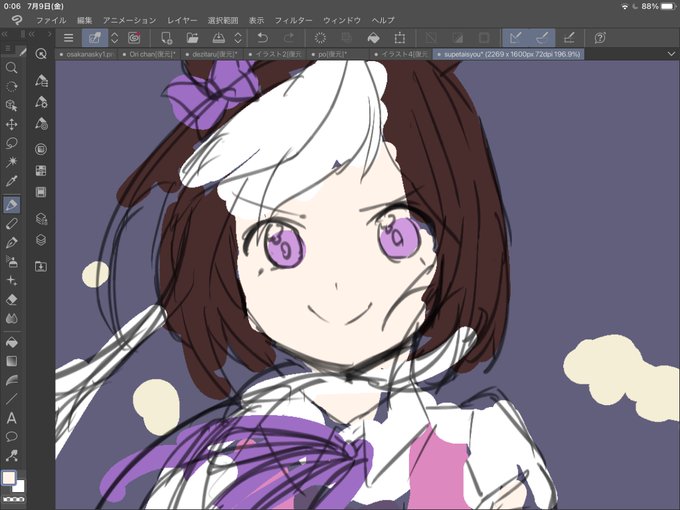
Task: Select the Gradient tool
Action: point(12,361)
